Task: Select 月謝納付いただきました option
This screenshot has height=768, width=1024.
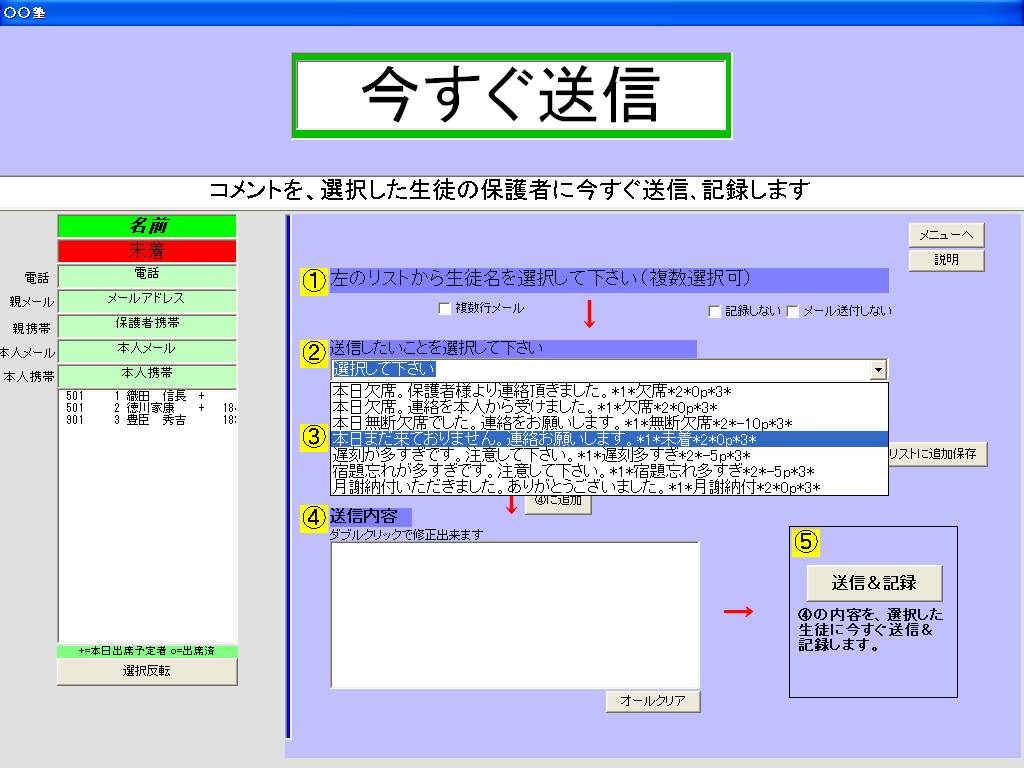Action: [x=609, y=487]
